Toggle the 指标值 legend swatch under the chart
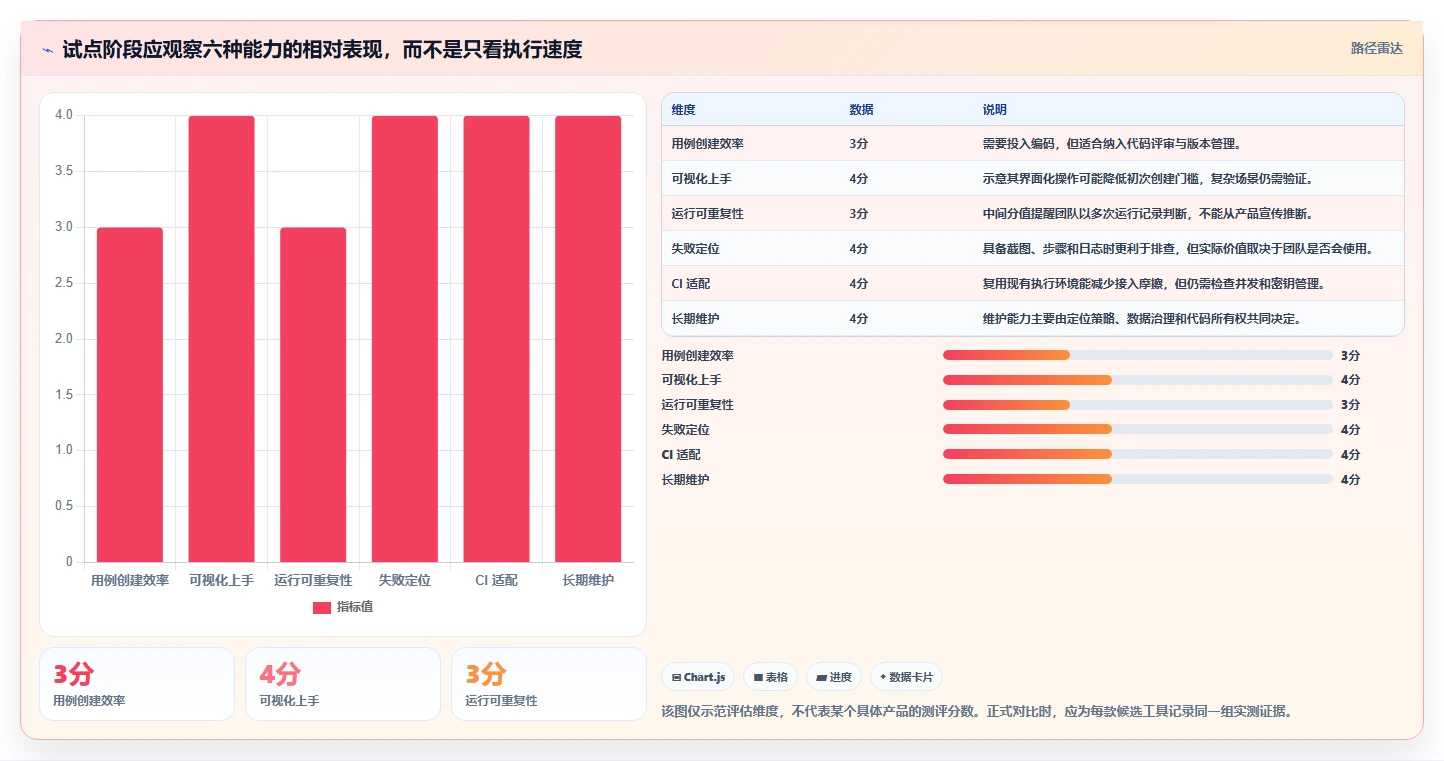The height and width of the screenshot is (761, 1444). click(322, 607)
